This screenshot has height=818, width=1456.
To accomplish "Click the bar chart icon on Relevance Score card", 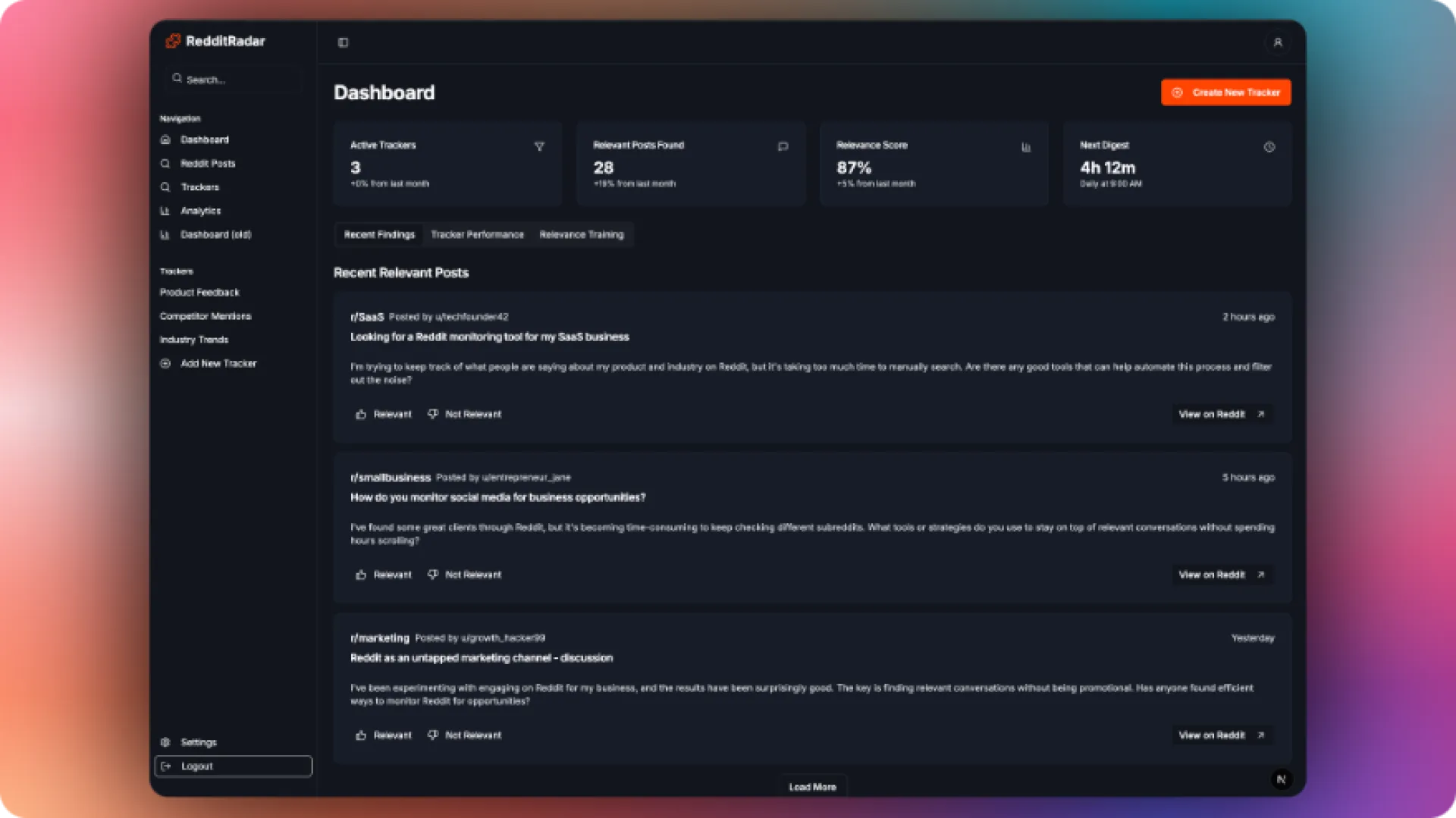I will tap(1026, 147).
